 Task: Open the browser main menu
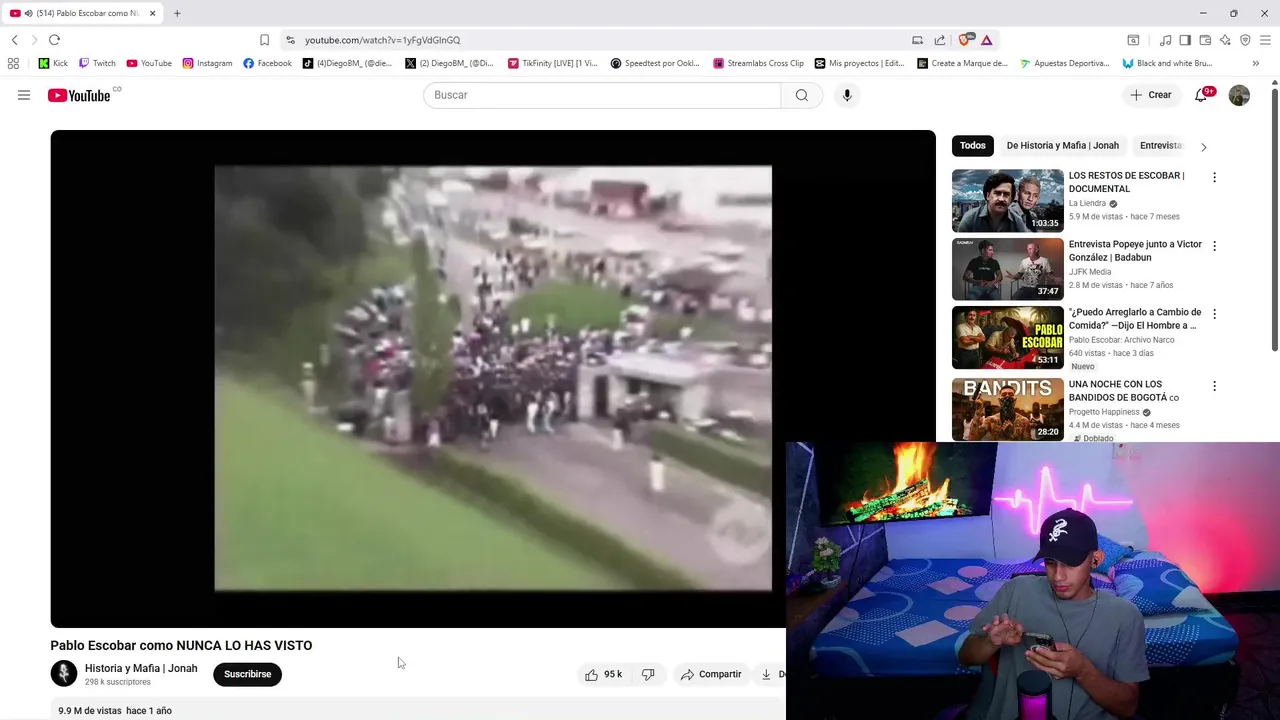point(1265,40)
